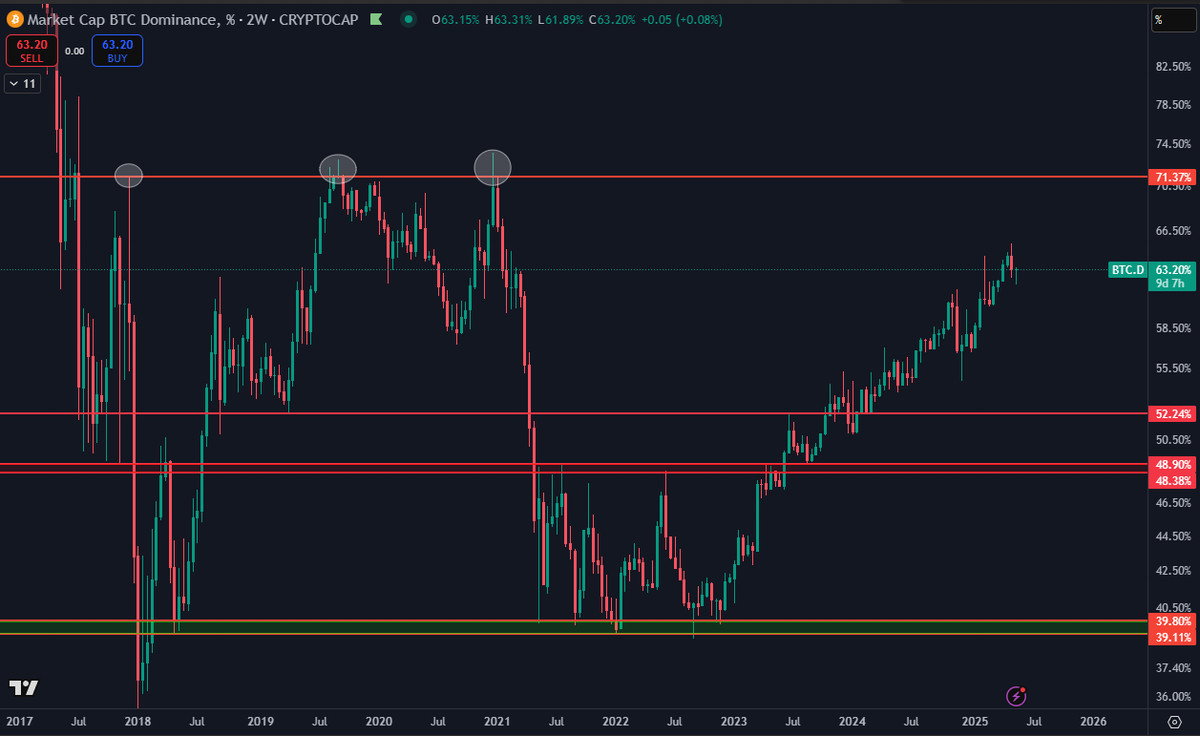The width and height of the screenshot is (1200, 736).
Task: Click the 74.50% price axis label
Action: [x=1173, y=144]
